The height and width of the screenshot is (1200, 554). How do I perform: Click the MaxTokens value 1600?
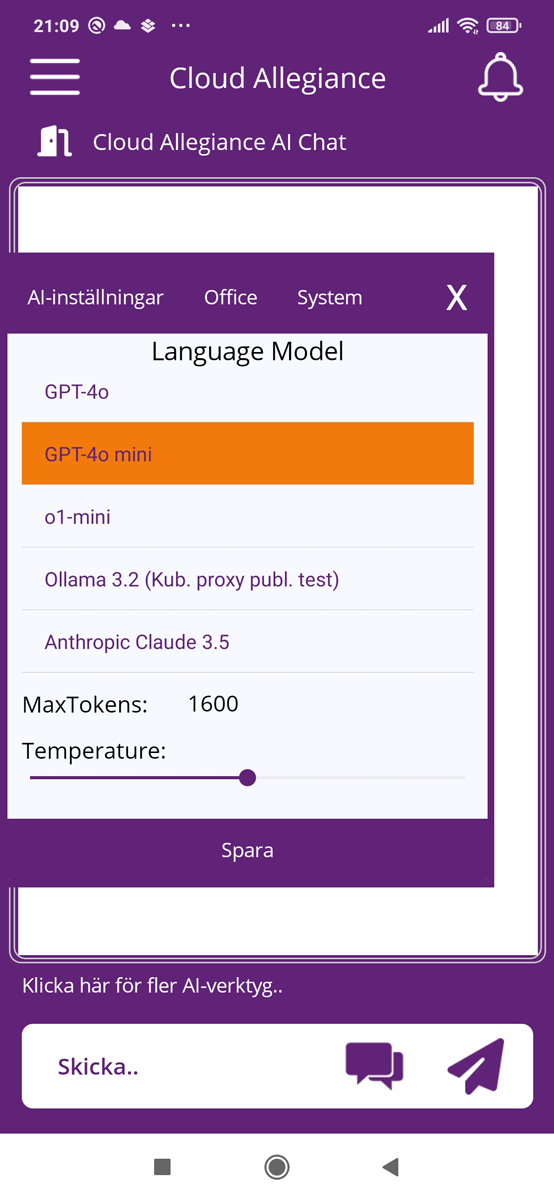[x=213, y=704]
